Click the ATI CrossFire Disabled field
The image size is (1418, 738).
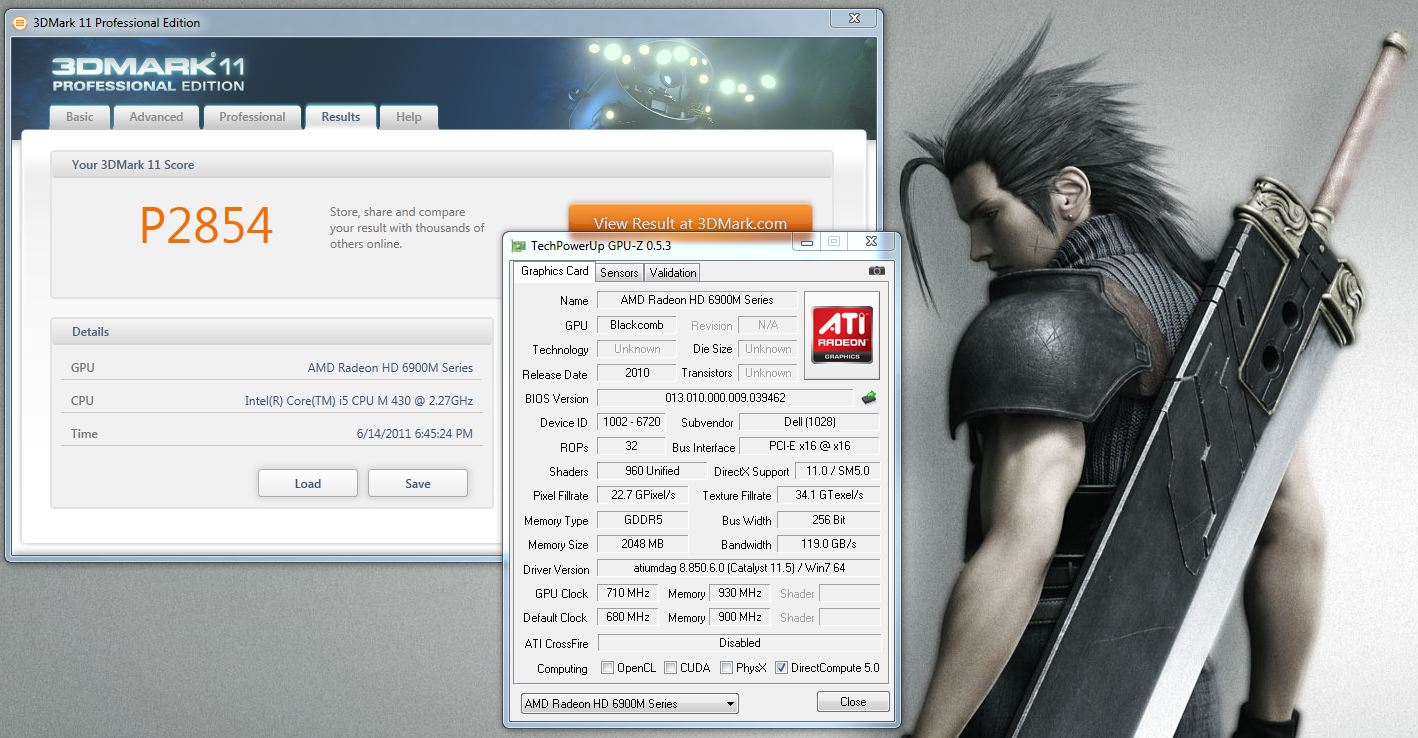(x=738, y=643)
